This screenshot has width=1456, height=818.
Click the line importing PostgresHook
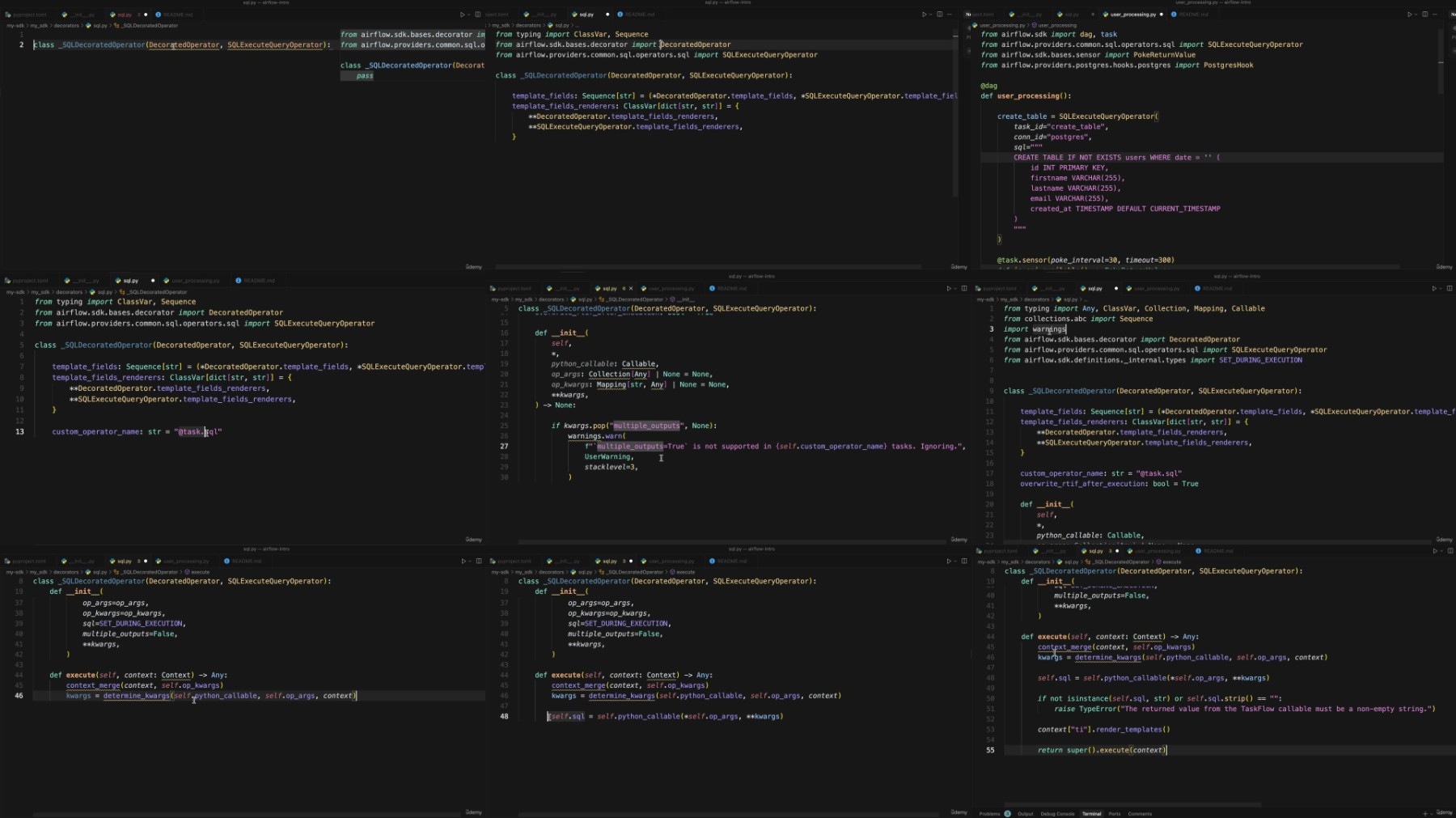[x=1117, y=66]
